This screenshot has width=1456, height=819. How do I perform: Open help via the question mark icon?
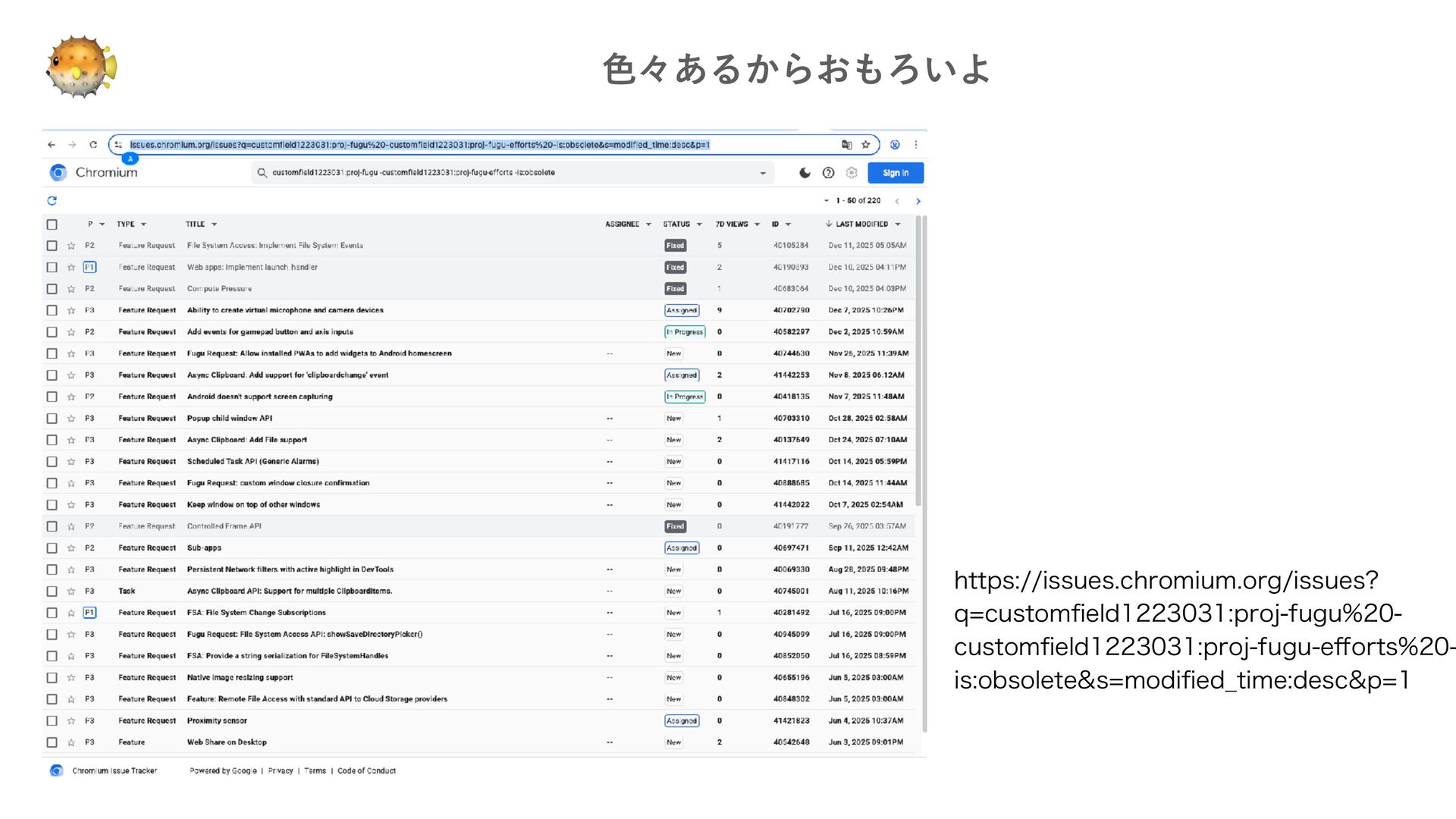point(828,173)
